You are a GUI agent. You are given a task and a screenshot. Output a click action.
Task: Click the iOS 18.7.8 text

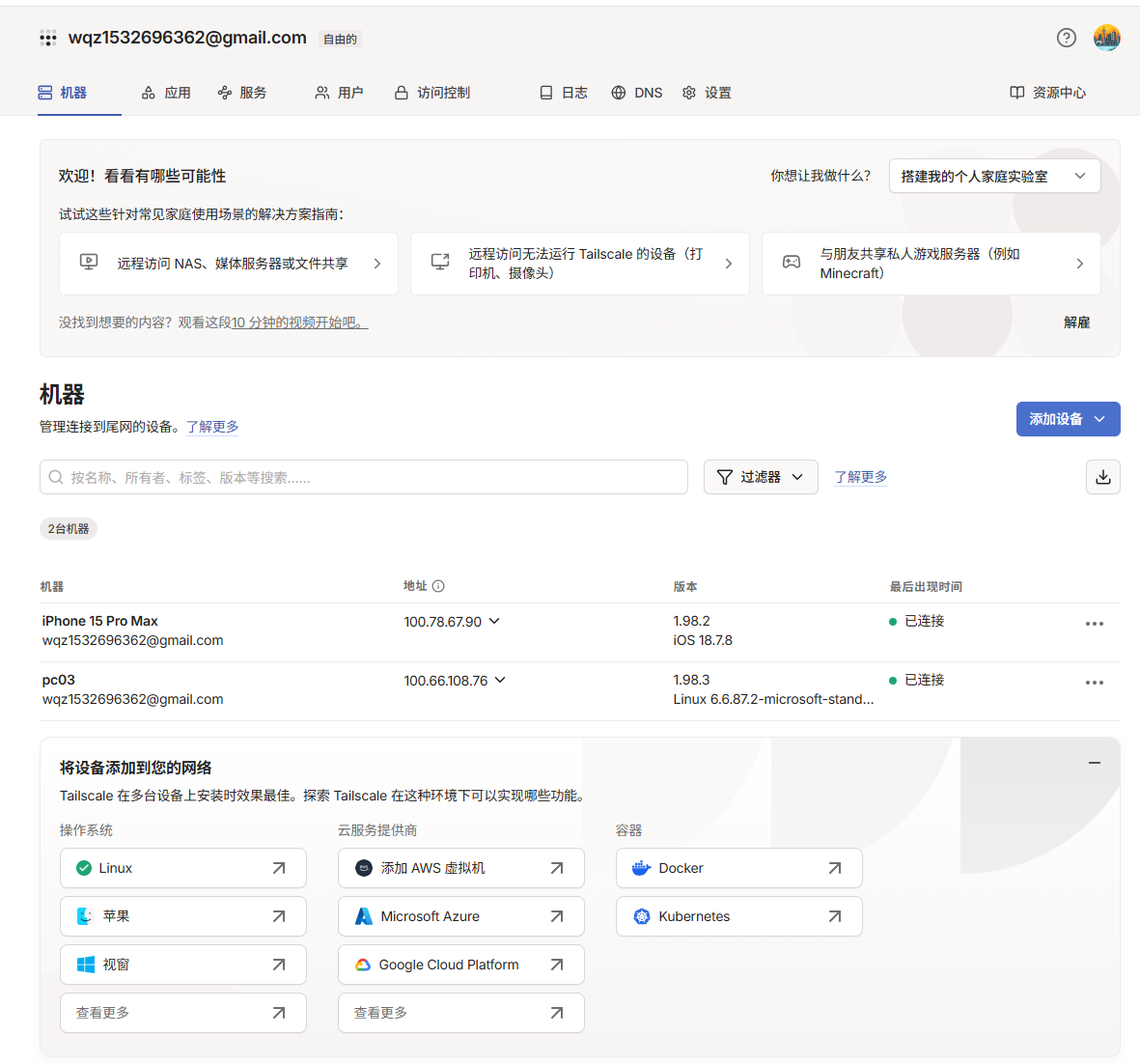[x=703, y=641]
